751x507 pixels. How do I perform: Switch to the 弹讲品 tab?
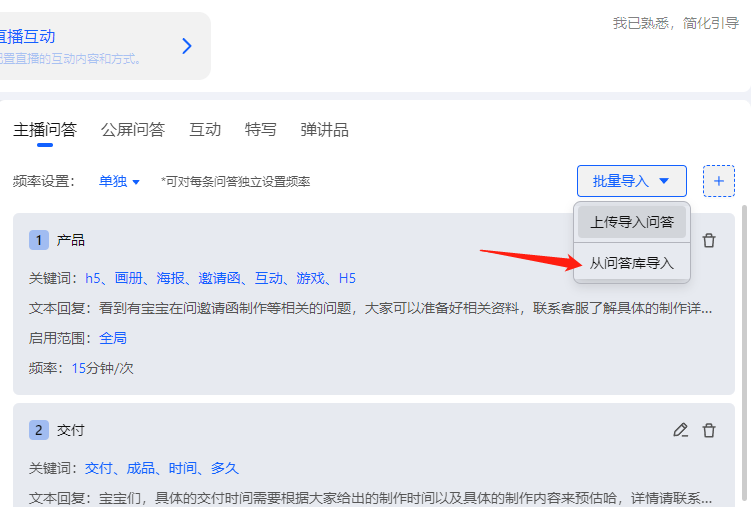(324, 129)
